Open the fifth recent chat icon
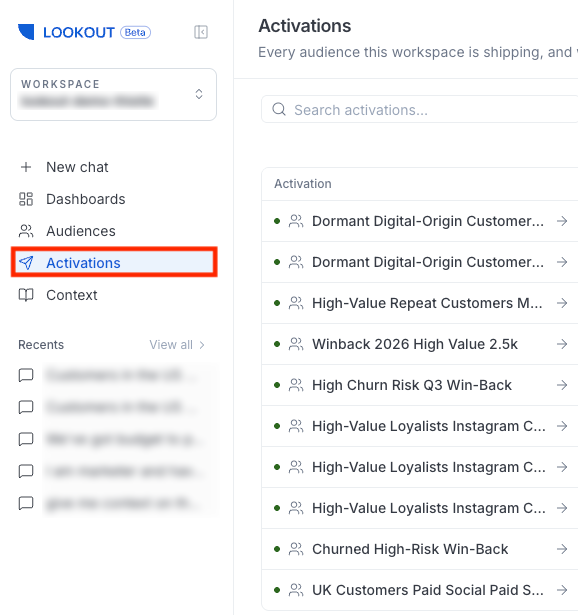The image size is (578, 615). coord(26,503)
